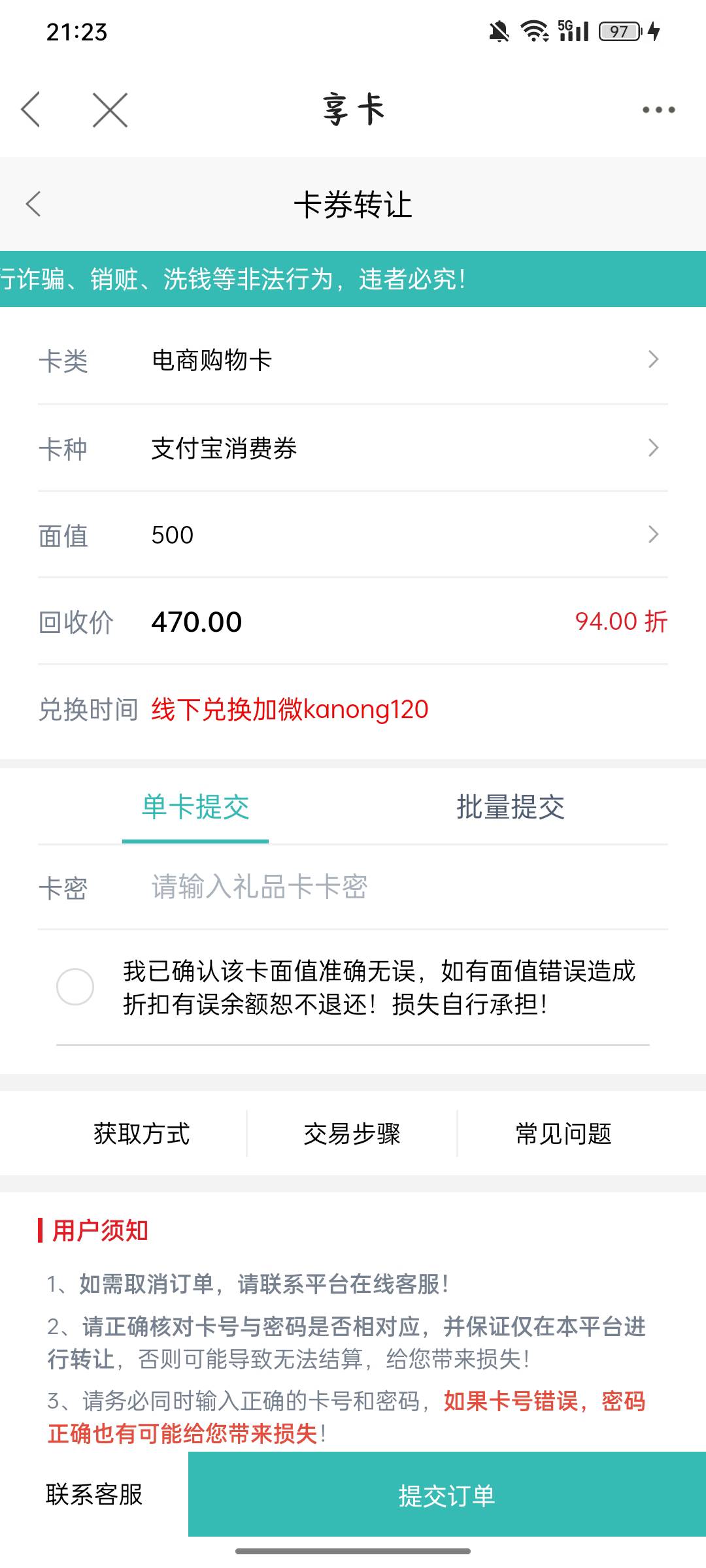This screenshot has height=1568, width=706.
Task: Tap the top-left browser back arrow
Action: coord(31,109)
